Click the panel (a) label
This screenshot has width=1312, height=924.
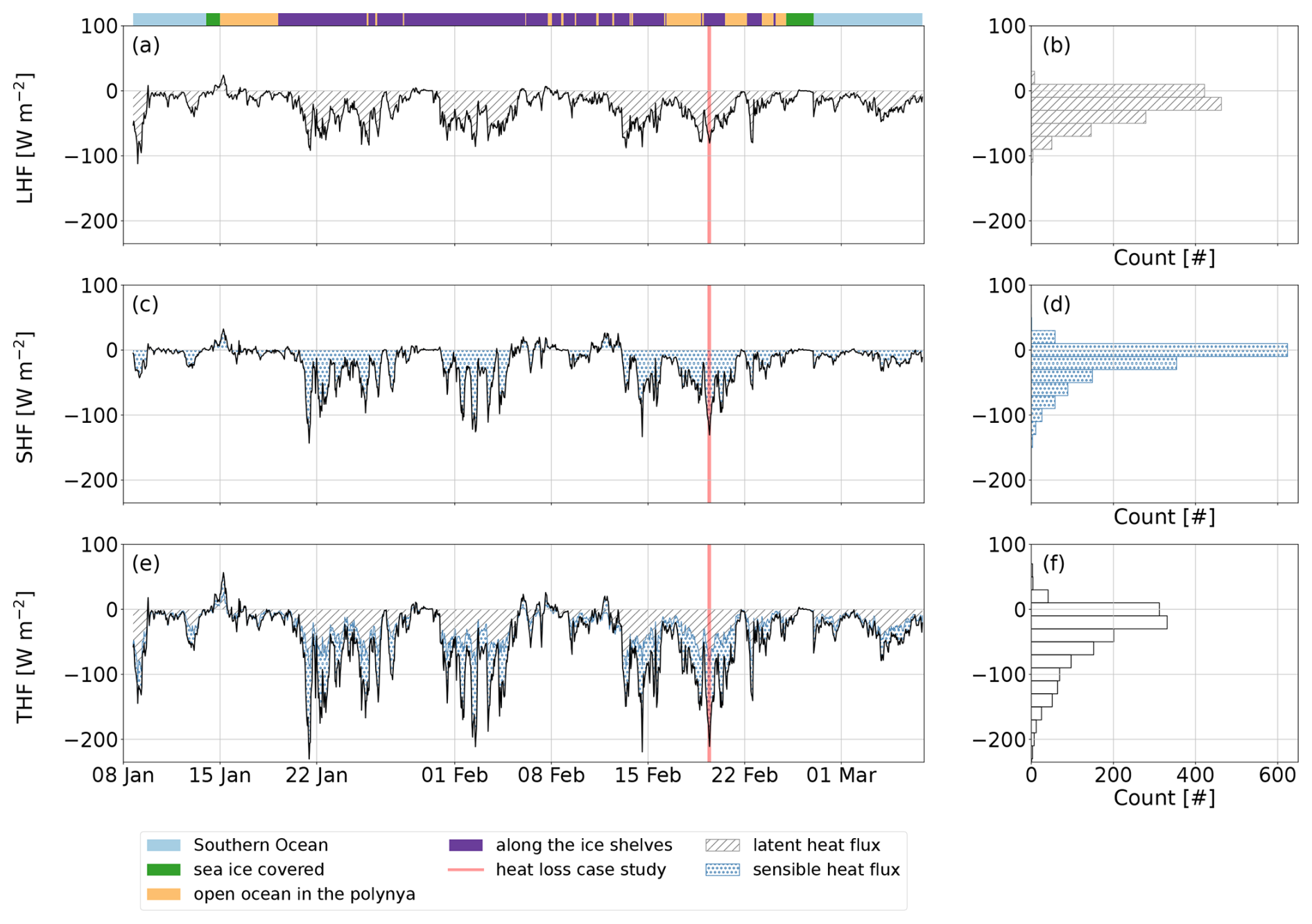click(146, 45)
